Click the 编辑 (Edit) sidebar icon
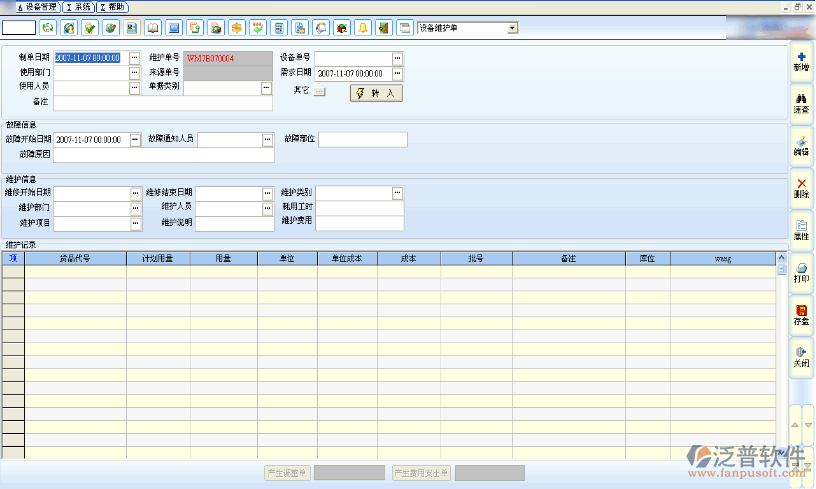The width and height of the screenshot is (816, 489). coord(801,144)
